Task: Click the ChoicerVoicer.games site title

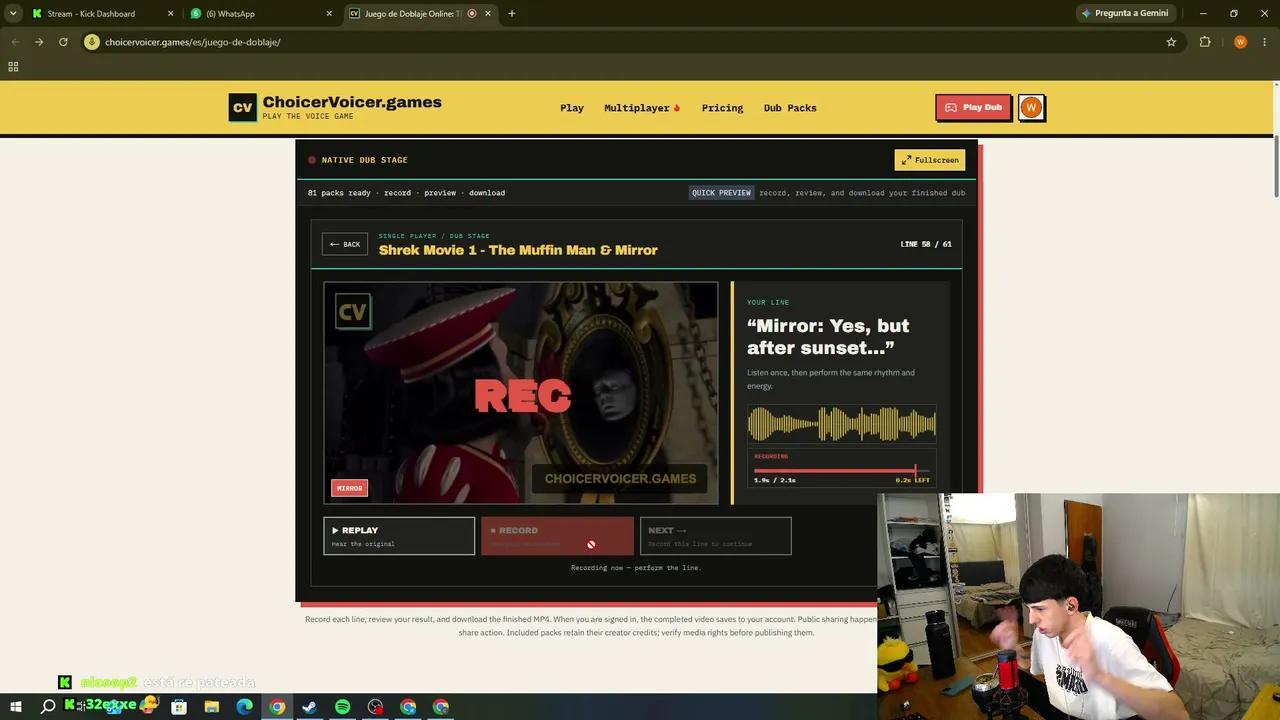Action: coord(352,102)
